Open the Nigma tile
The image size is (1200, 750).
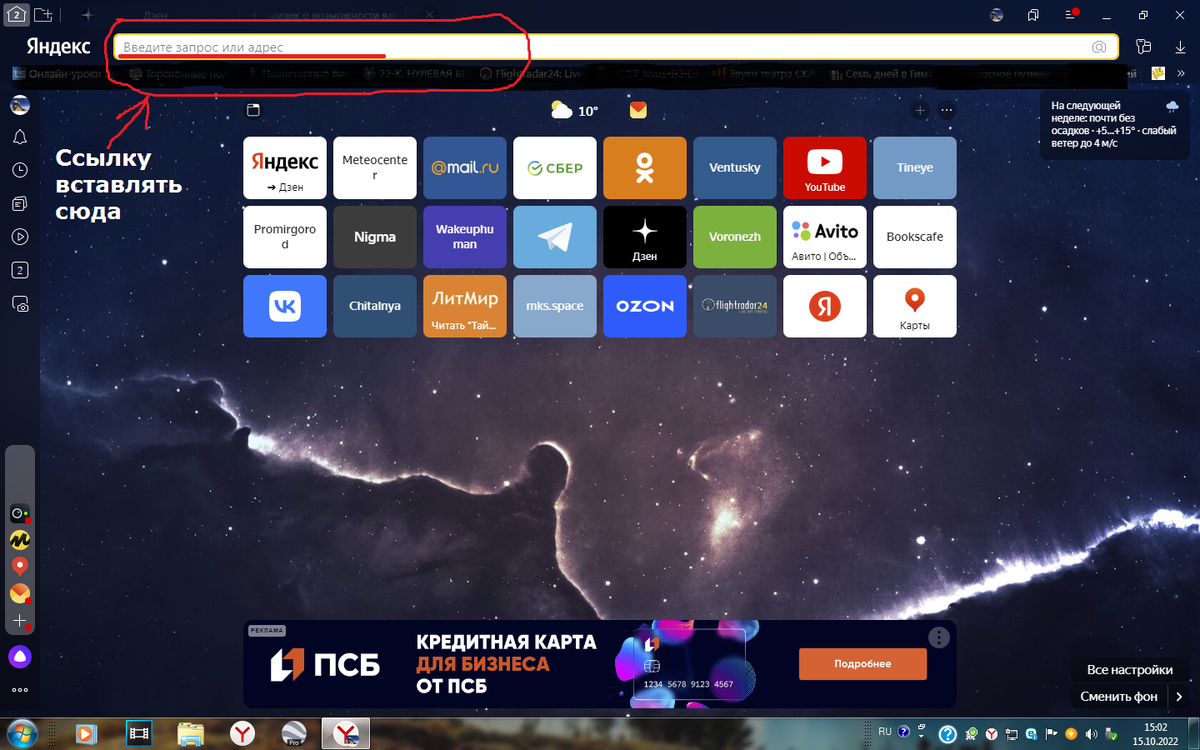click(x=375, y=237)
